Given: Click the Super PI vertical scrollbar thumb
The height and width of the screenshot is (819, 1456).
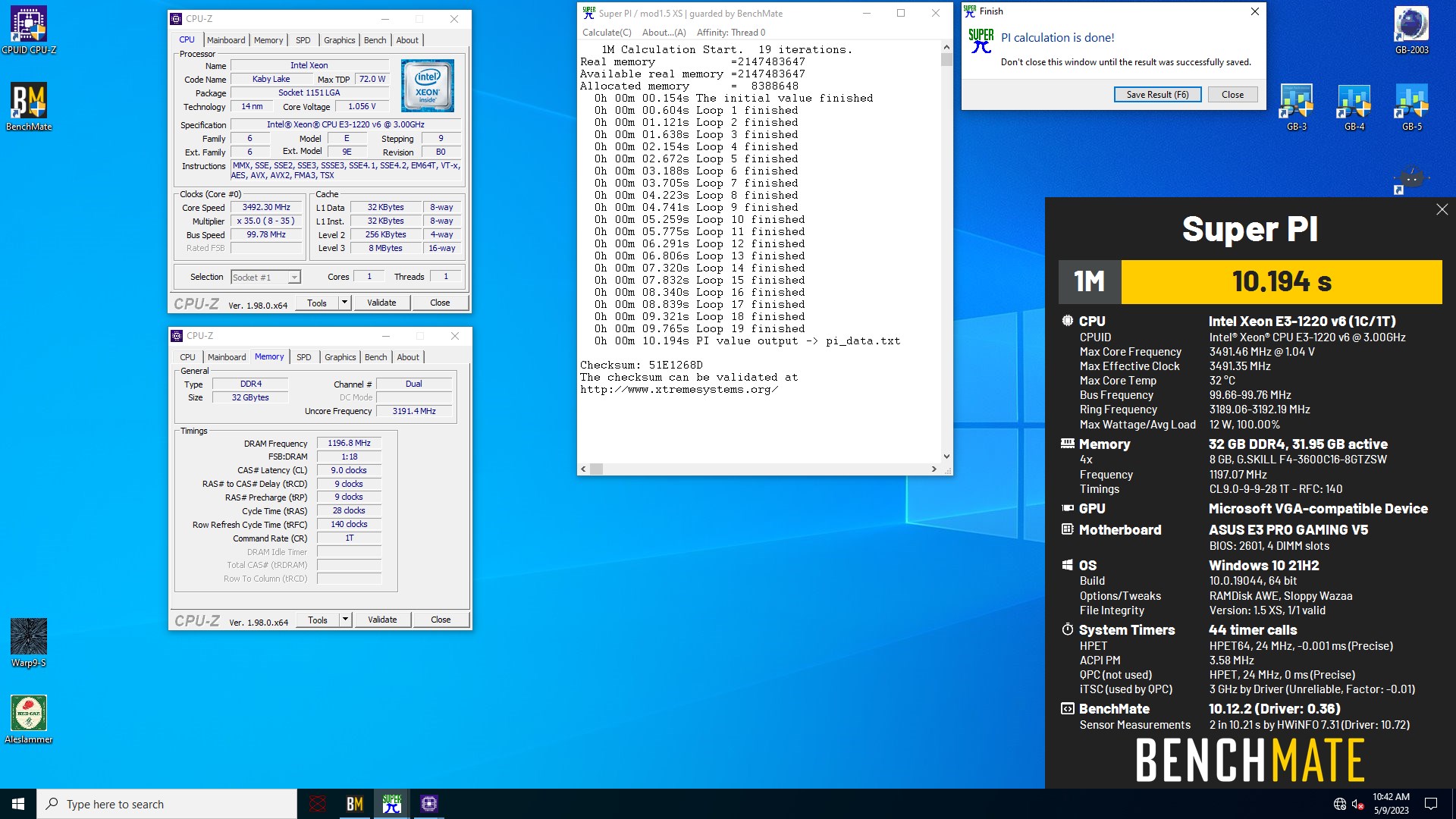Looking at the screenshot, I should (x=946, y=59).
